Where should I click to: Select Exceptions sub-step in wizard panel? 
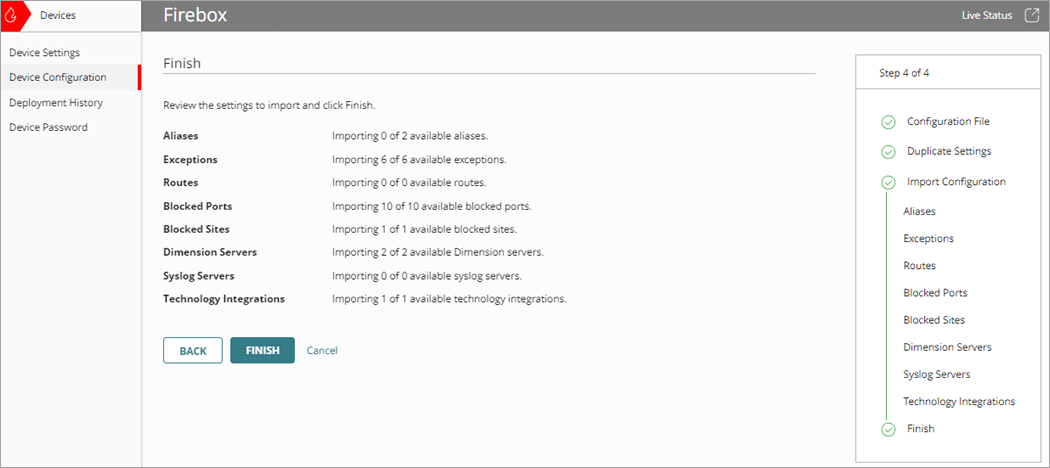click(x=929, y=238)
